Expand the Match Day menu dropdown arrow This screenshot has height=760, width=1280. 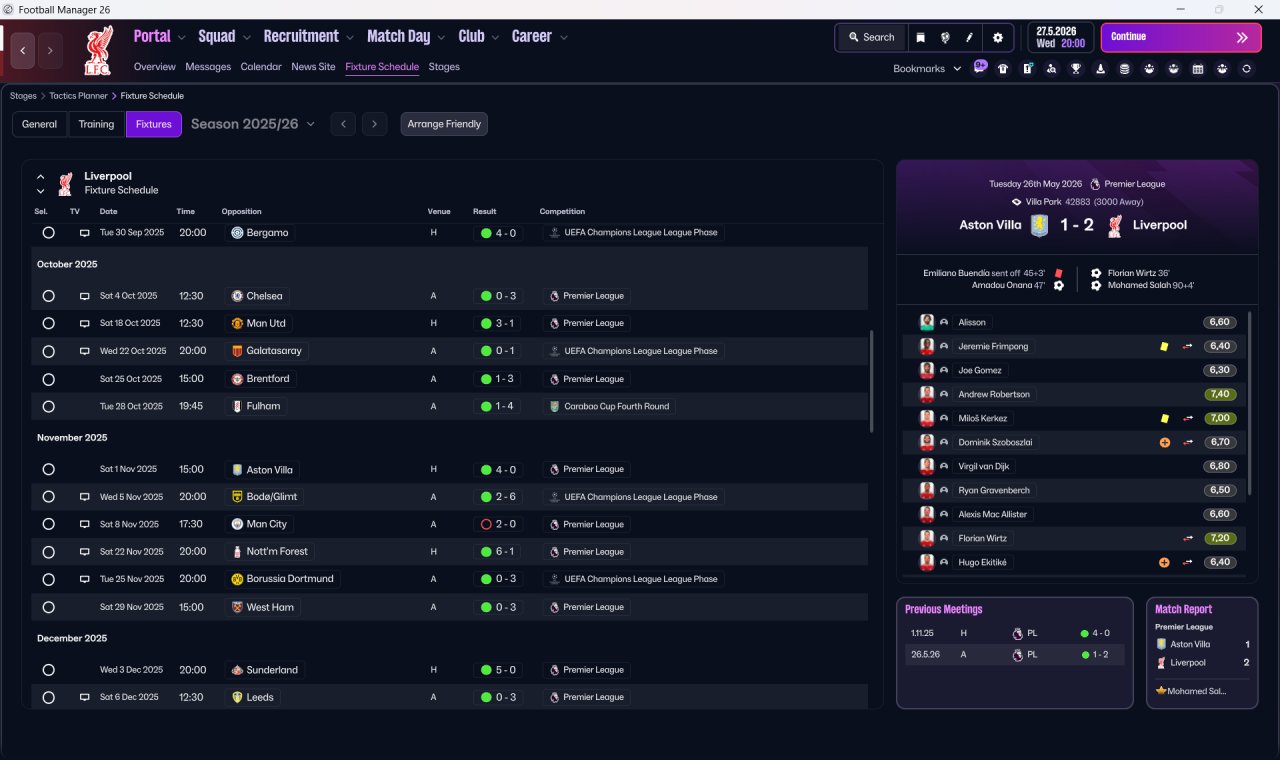pyautogui.click(x=442, y=38)
